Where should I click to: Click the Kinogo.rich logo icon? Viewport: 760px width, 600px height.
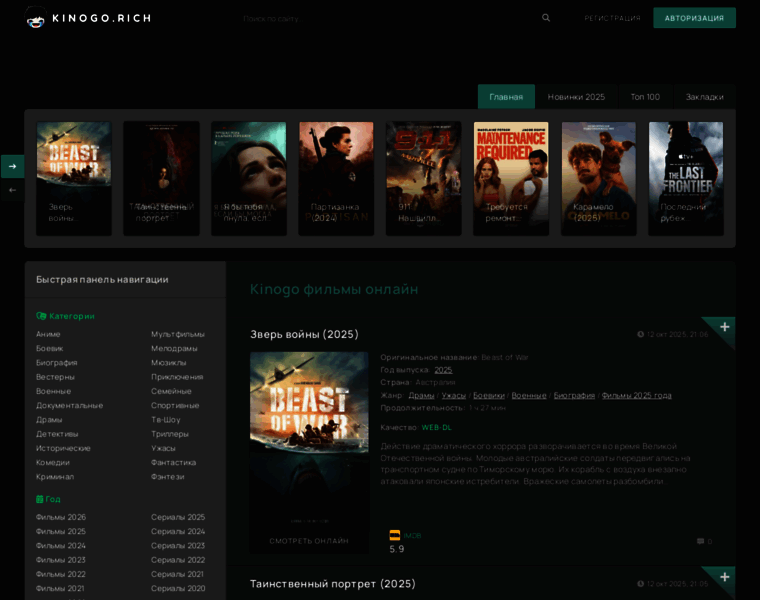tap(36, 18)
